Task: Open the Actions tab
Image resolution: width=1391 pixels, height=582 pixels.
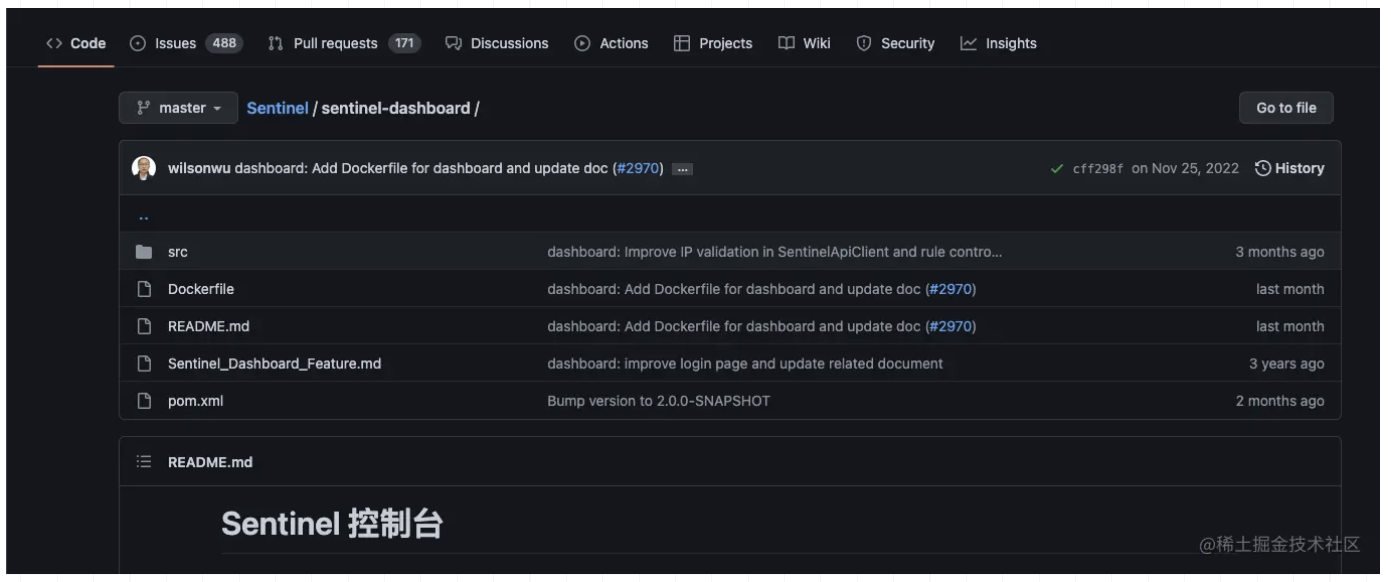Action: click(x=611, y=43)
